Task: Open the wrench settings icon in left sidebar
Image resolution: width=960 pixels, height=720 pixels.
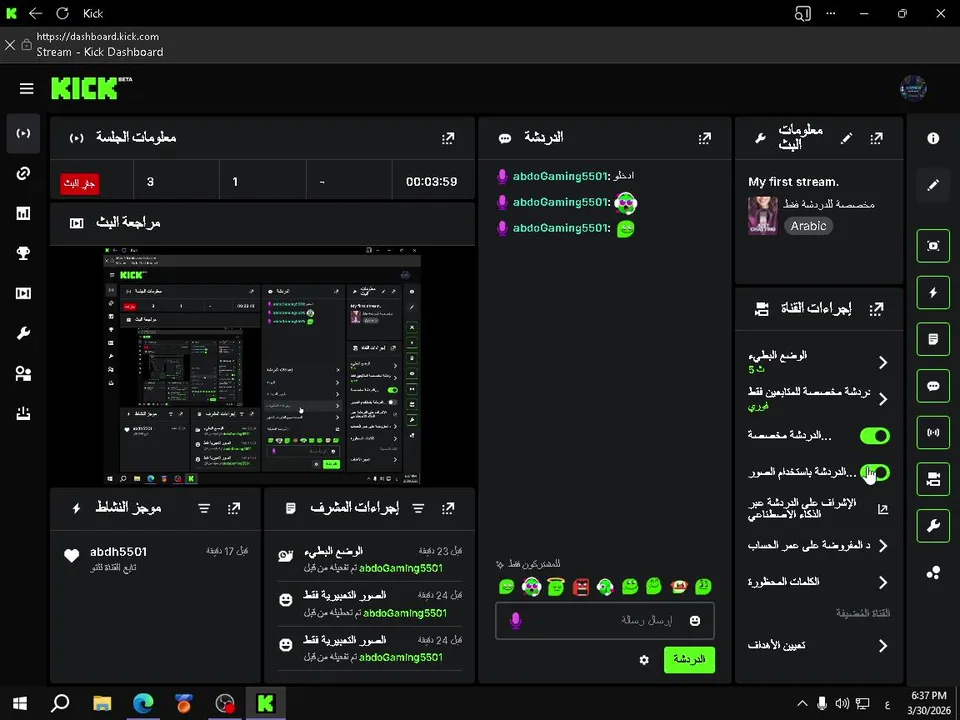Action: click(23, 333)
